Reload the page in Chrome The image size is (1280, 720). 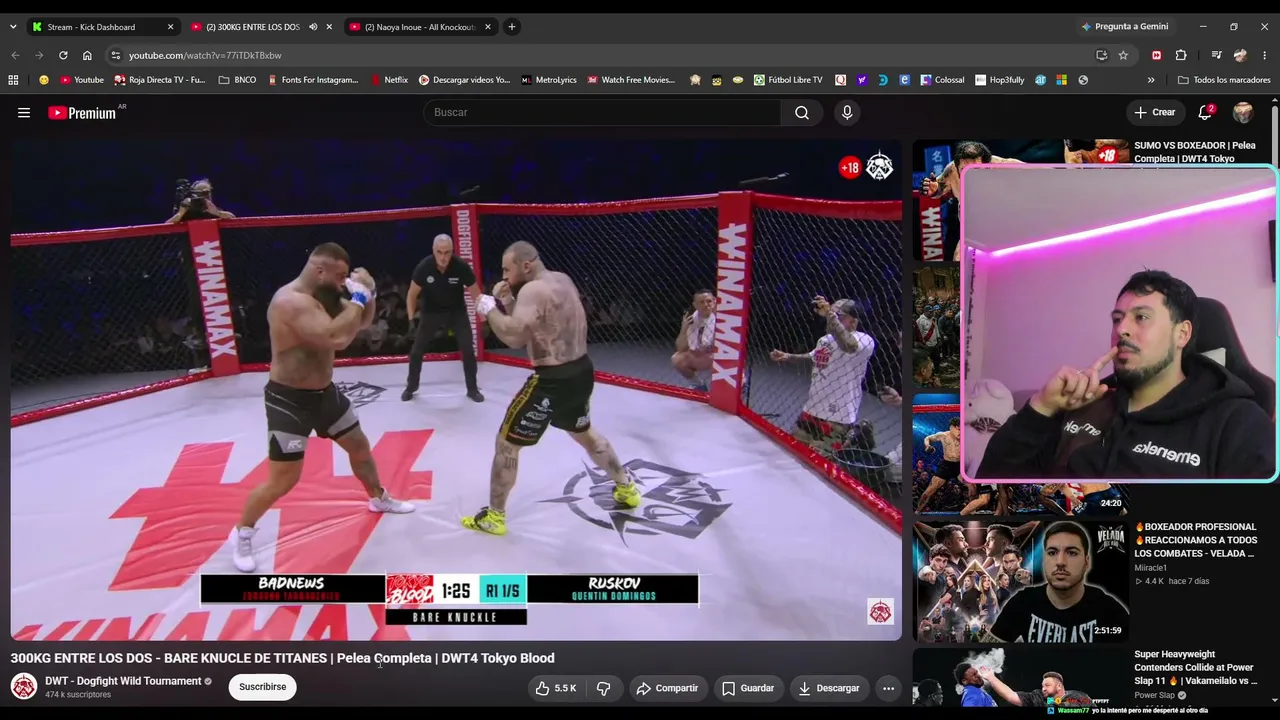tap(63, 55)
